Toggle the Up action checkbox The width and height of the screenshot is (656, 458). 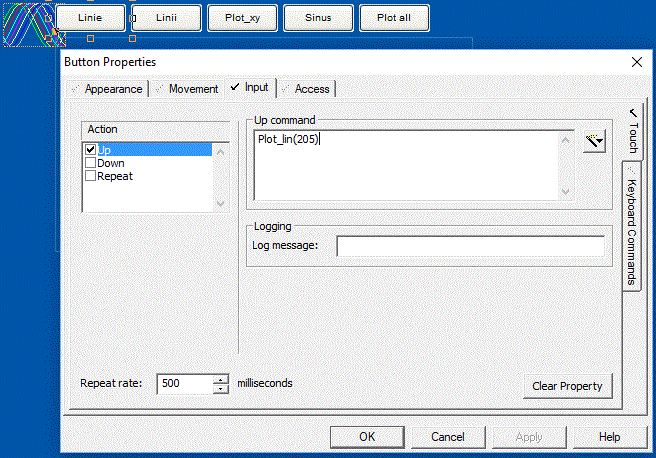[91, 150]
